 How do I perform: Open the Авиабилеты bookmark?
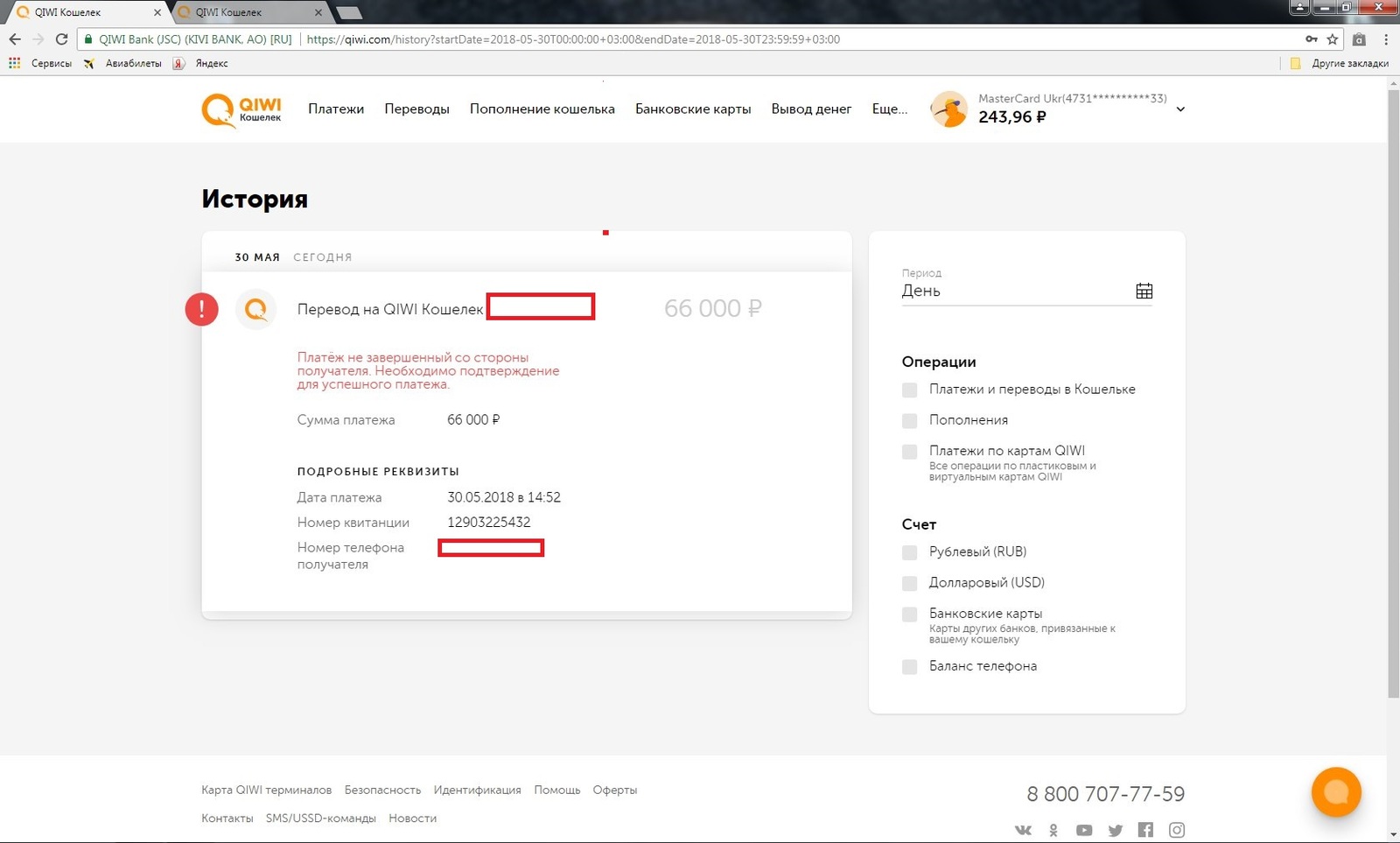(122, 63)
